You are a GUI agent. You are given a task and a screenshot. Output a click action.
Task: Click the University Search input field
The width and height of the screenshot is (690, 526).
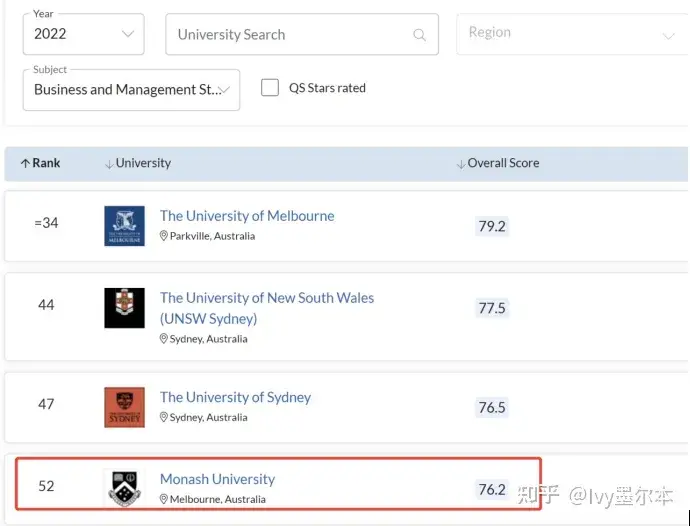pyautogui.click(x=302, y=34)
